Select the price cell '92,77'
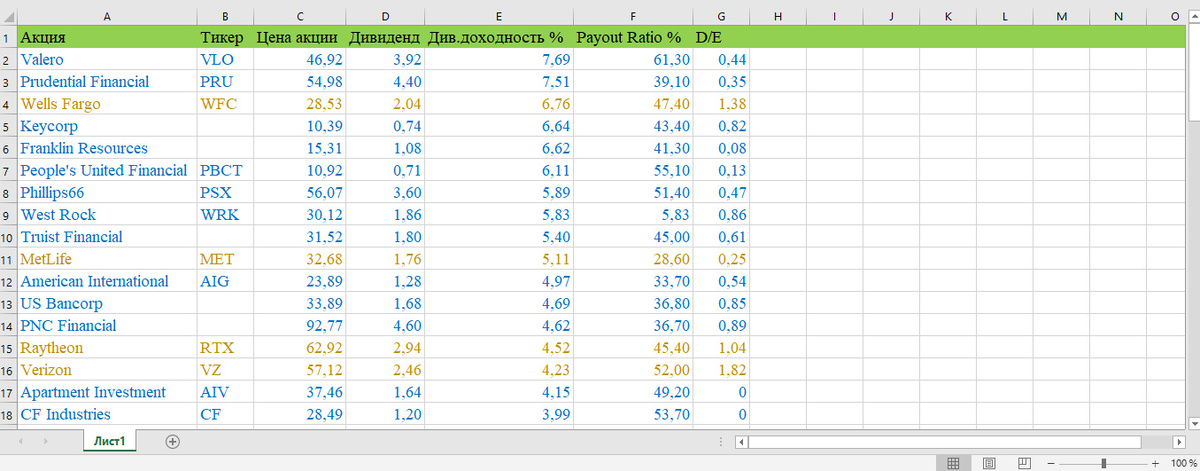 300,325
